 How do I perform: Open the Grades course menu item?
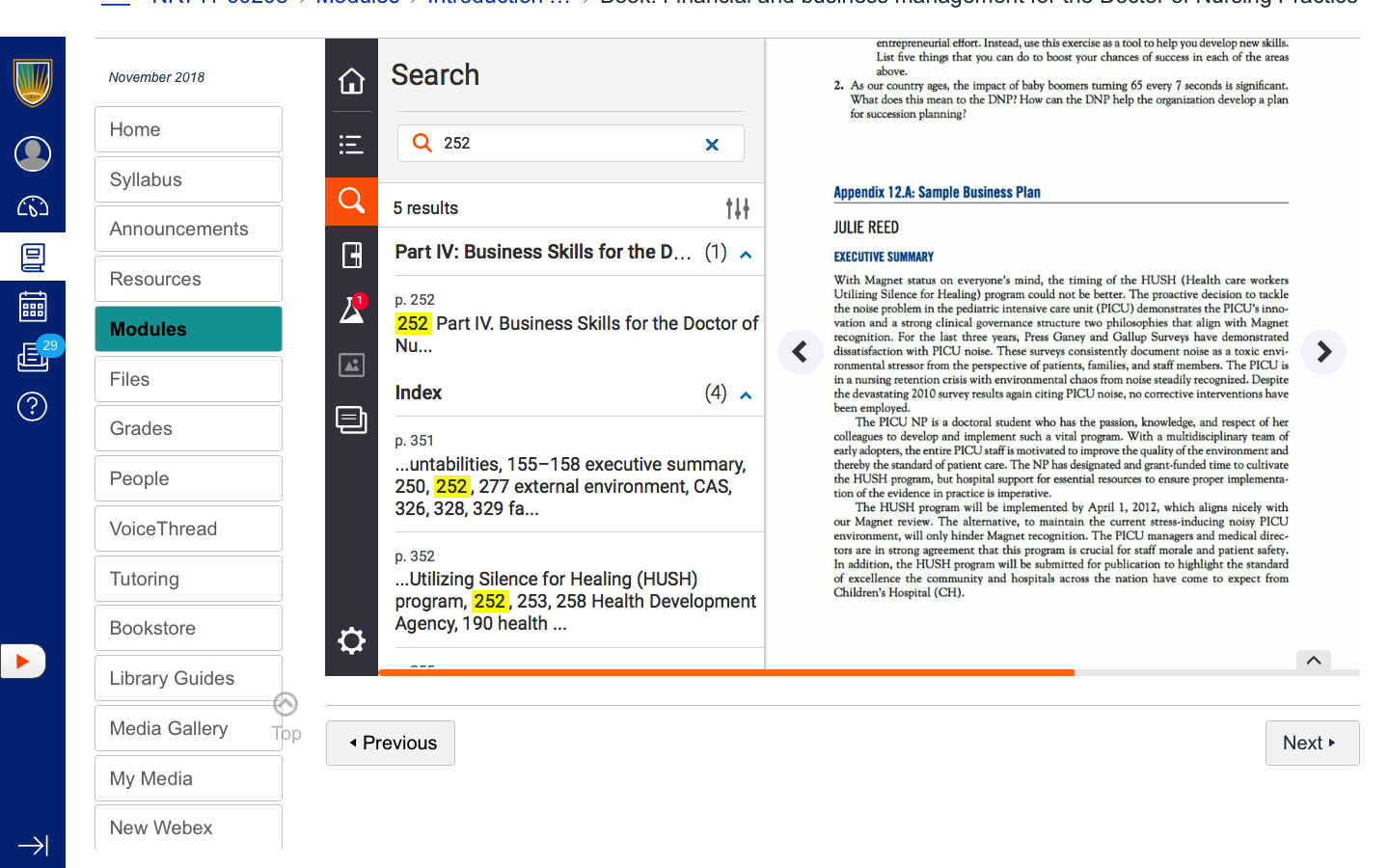coord(188,428)
